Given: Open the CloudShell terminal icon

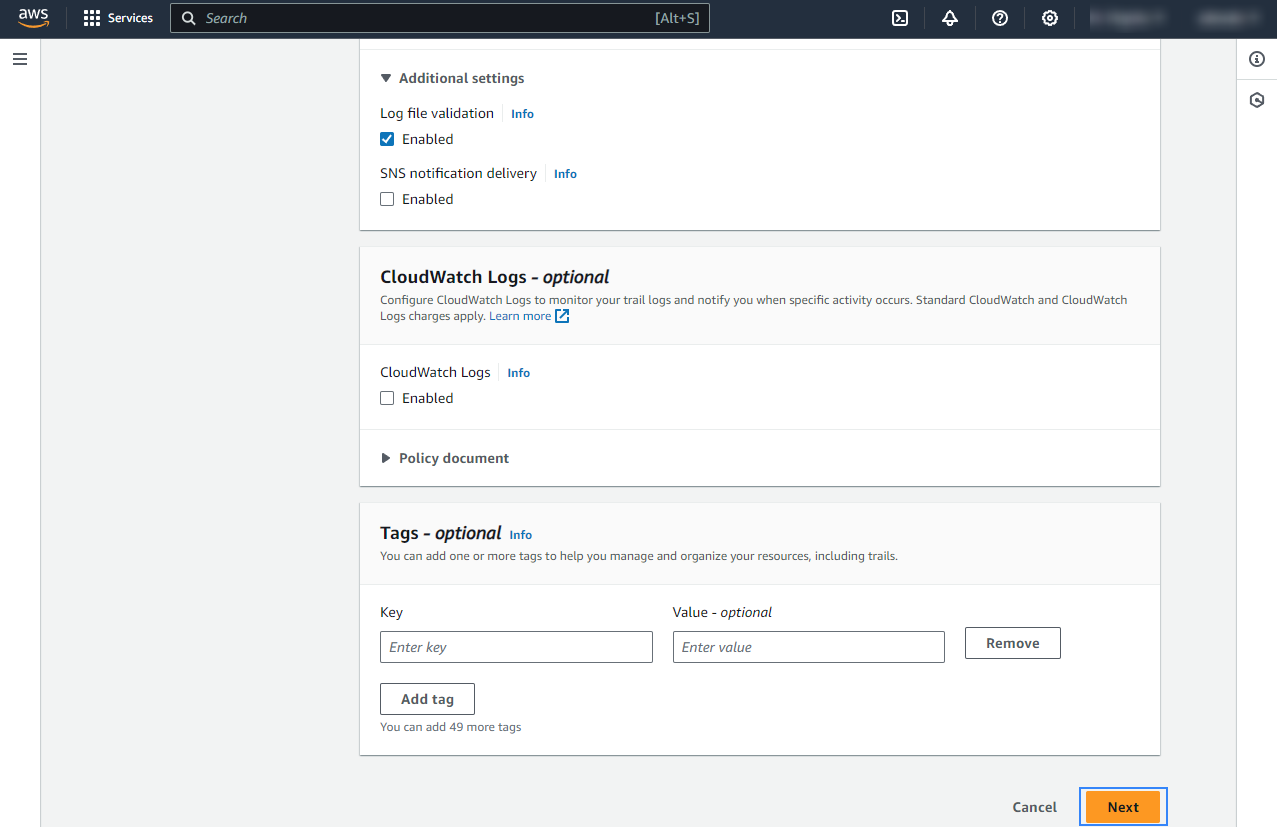Looking at the screenshot, I should pos(900,18).
